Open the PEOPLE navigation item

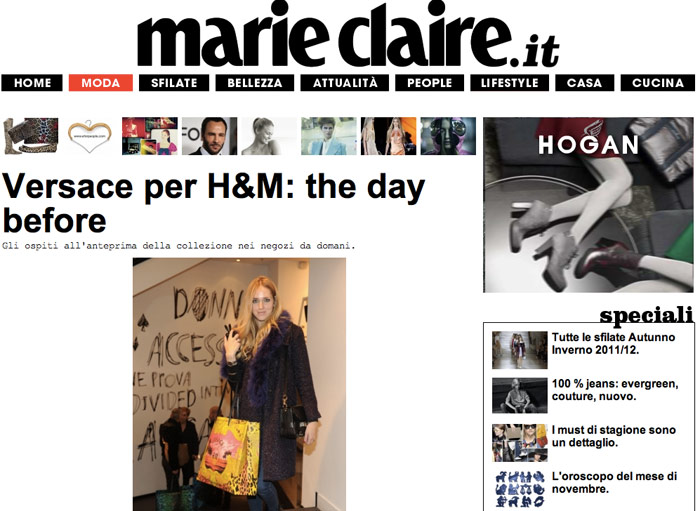pyautogui.click(x=429, y=83)
